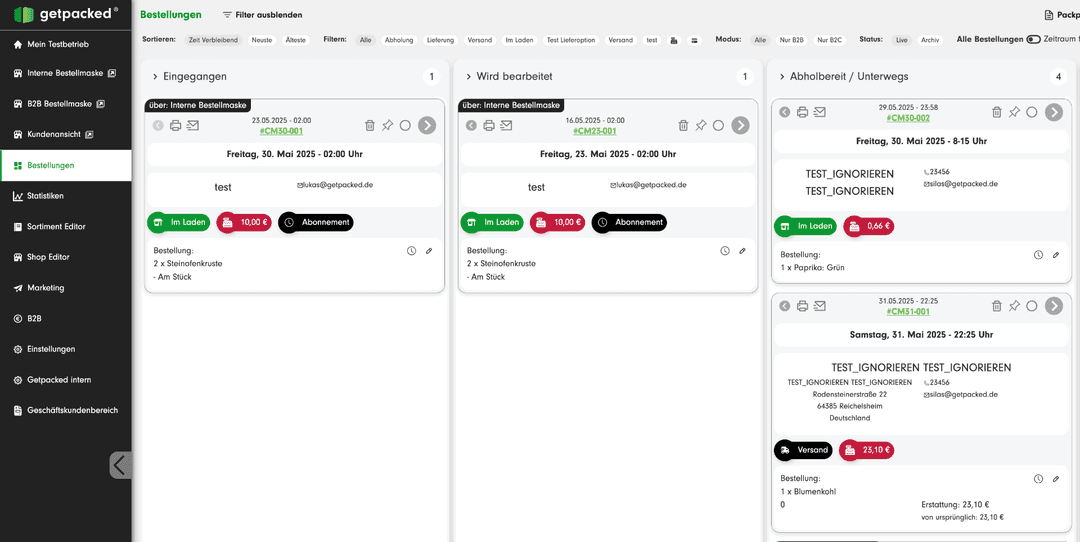
Task: Mark the circle on order #CM51-001
Action: pos(1032,306)
